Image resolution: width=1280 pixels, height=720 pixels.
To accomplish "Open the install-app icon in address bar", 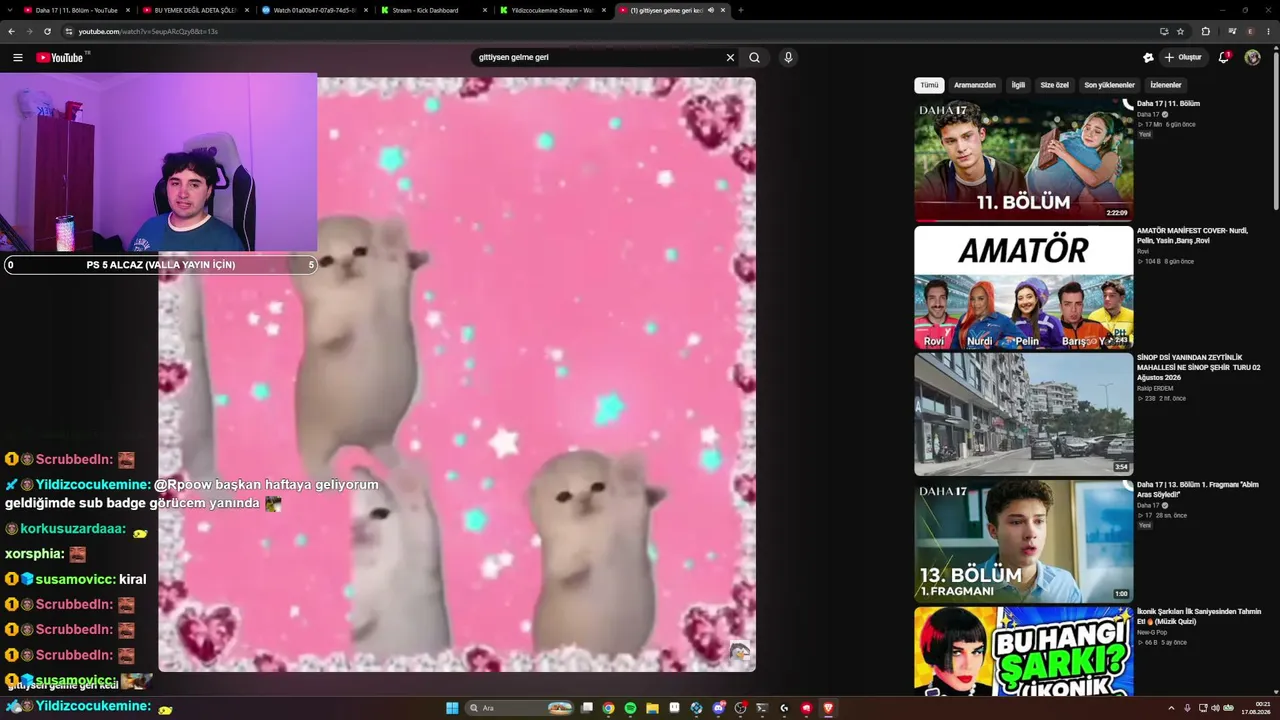I will click(x=1164, y=31).
